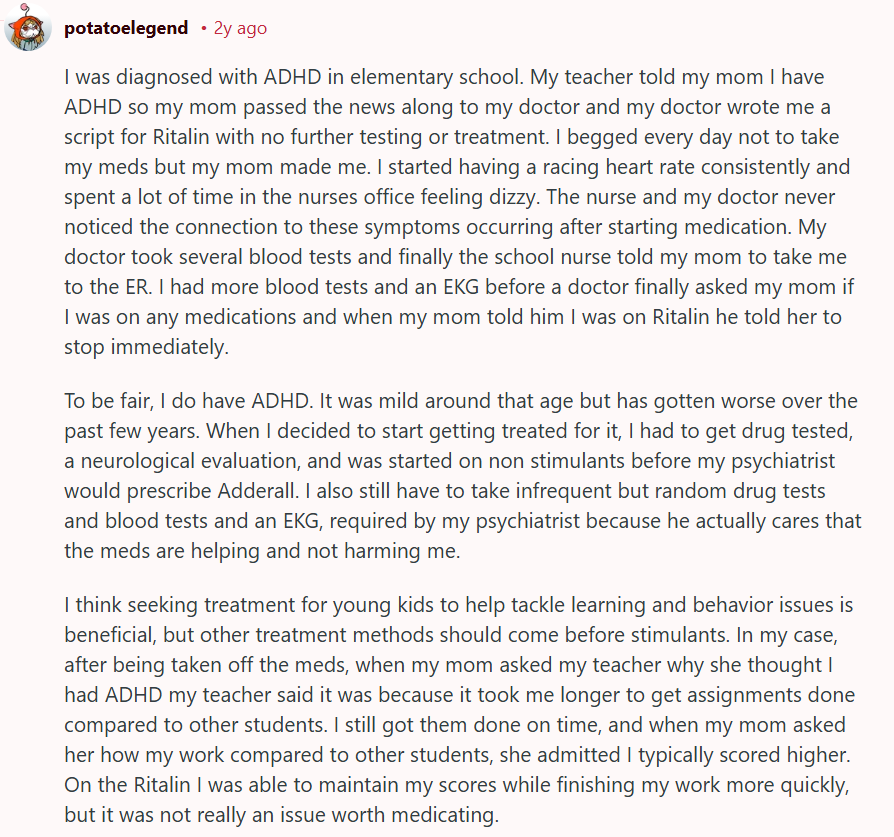Open potatoelegend's avatar image
This screenshot has height=837, width=894.
[28, 27]
